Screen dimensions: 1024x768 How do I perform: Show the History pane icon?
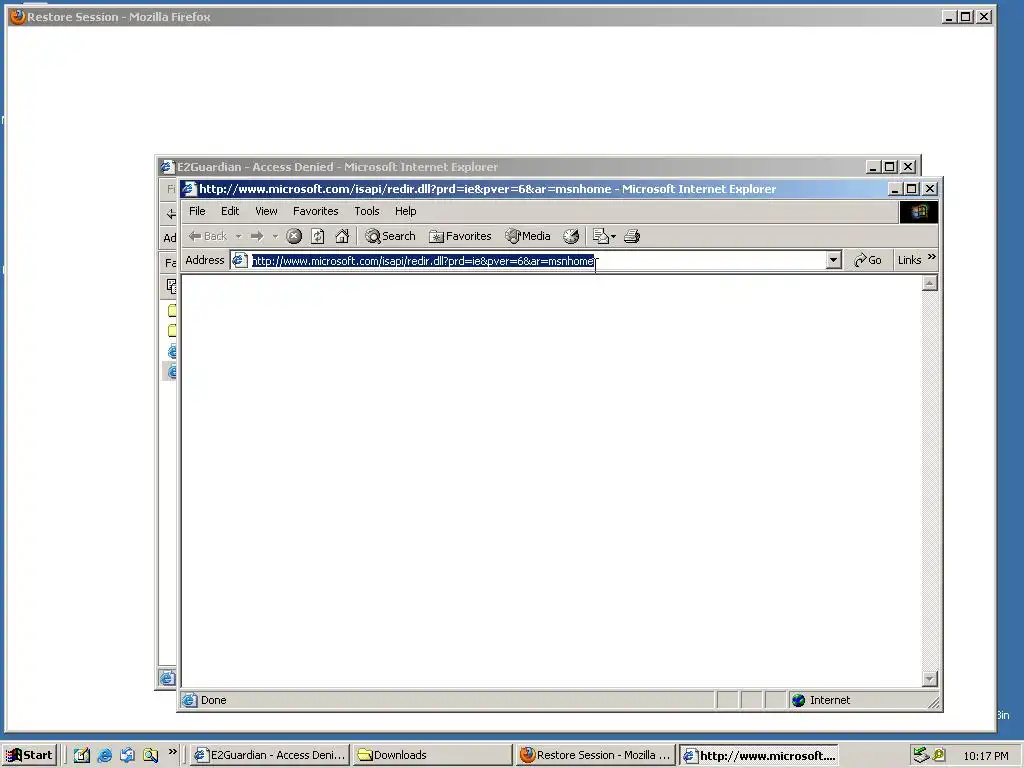[x=571, y=236]
